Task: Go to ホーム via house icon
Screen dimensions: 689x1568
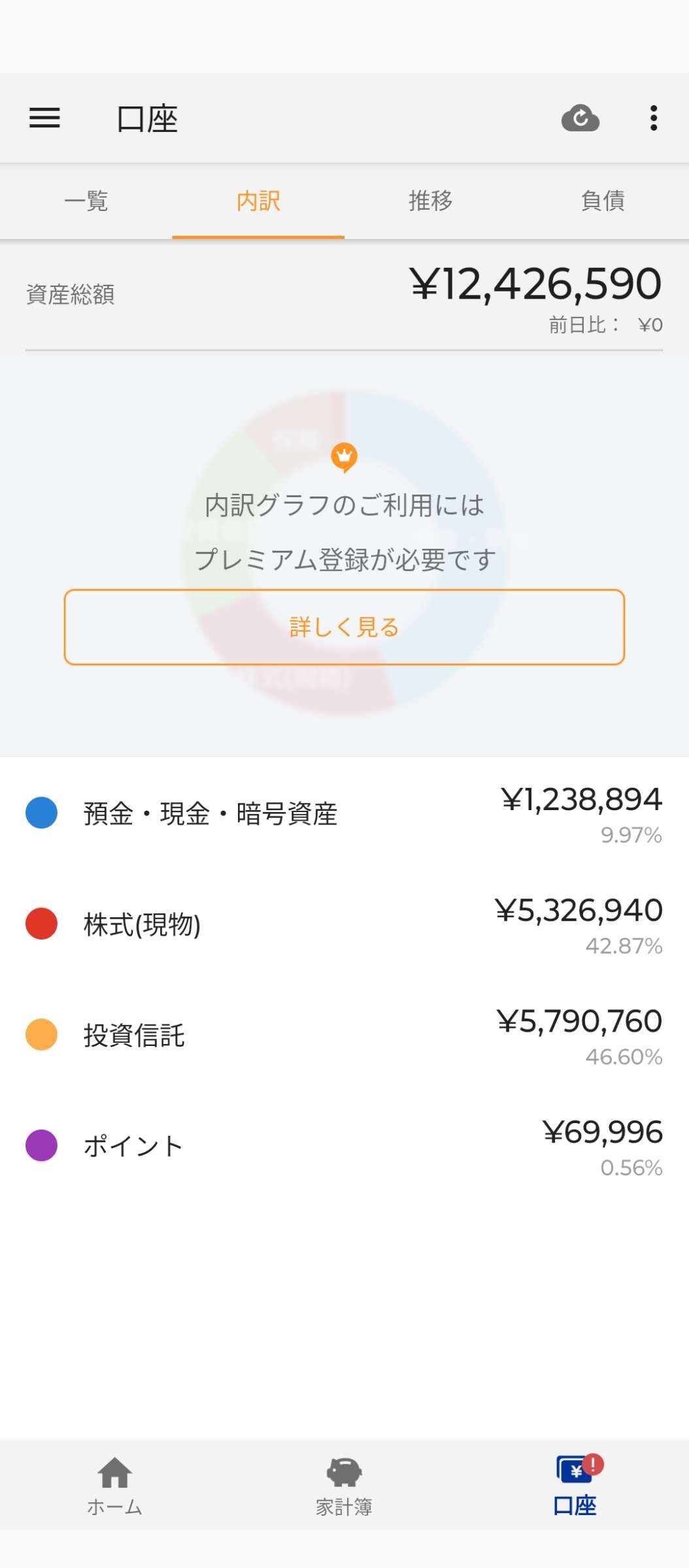Action: click(x=114, y=1473)
